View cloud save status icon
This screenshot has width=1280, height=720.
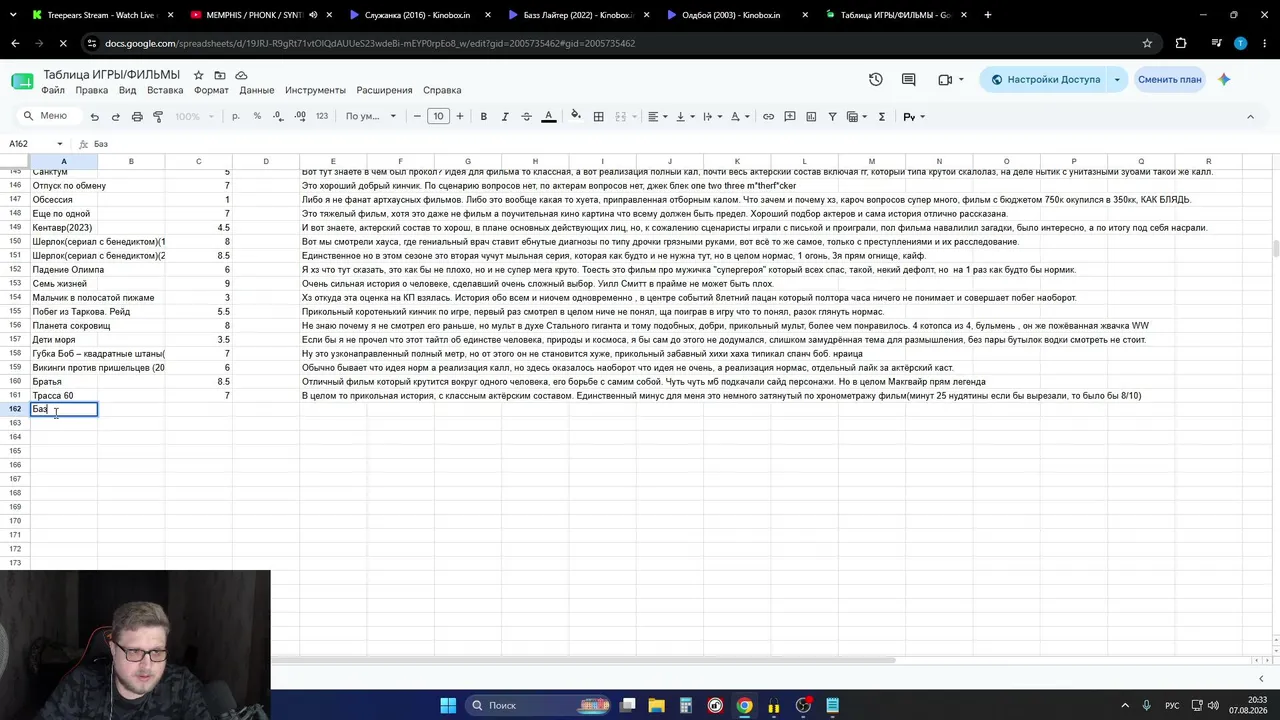tap(241, 75)
